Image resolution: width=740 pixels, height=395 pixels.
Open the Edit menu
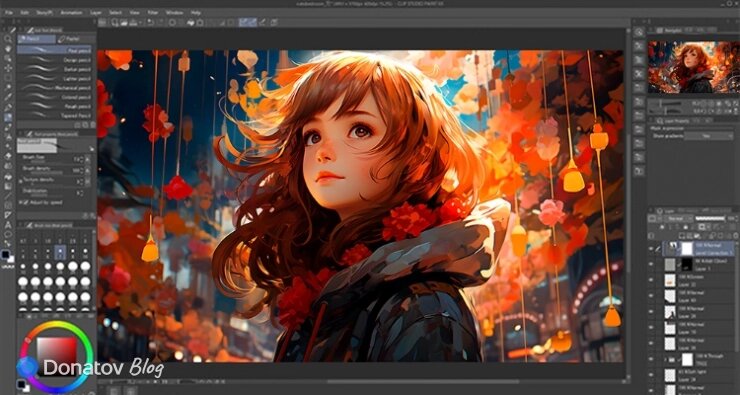point(24,13)
